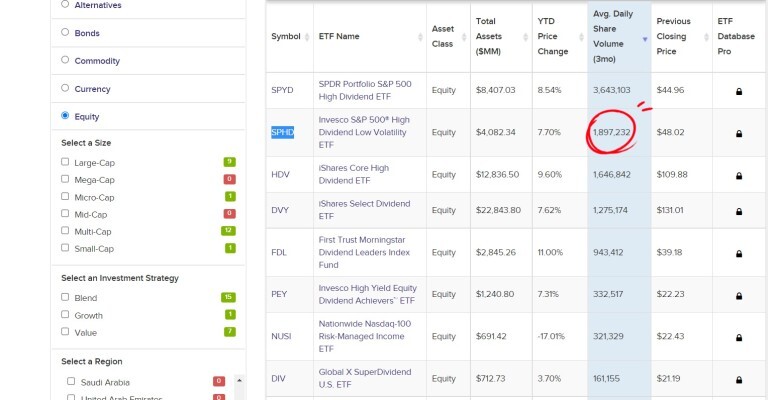773x400 pixels.
Task: Click the lock icon in HDV row
Action: (x=738, y=176)
